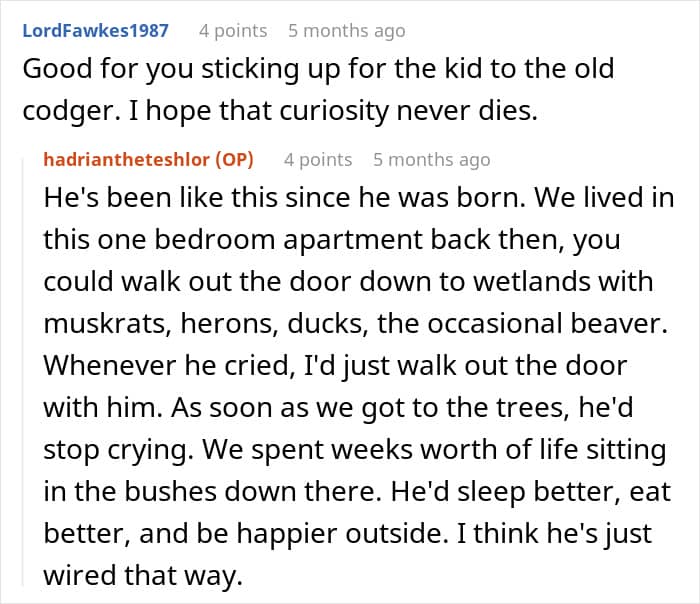
Task: Click the "4 points" score on OP's reply
Action: (318, 159)
